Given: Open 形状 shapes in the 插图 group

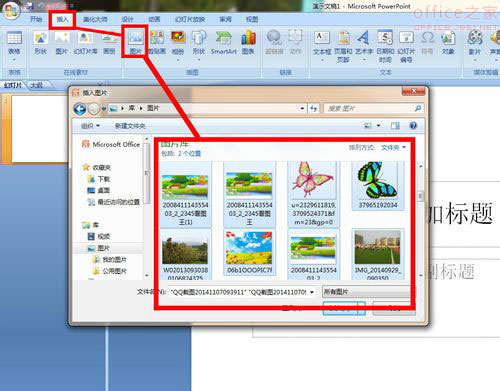Looking at the screenshot, I should [199, 44].
